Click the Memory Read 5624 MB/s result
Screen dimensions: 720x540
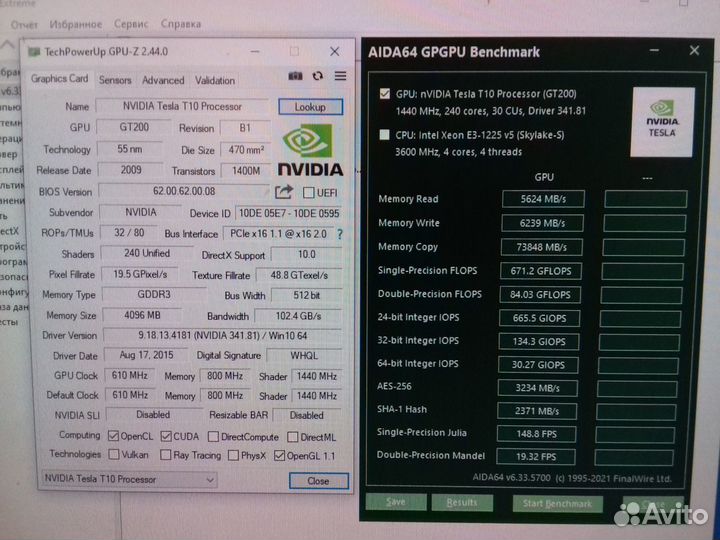543,199
